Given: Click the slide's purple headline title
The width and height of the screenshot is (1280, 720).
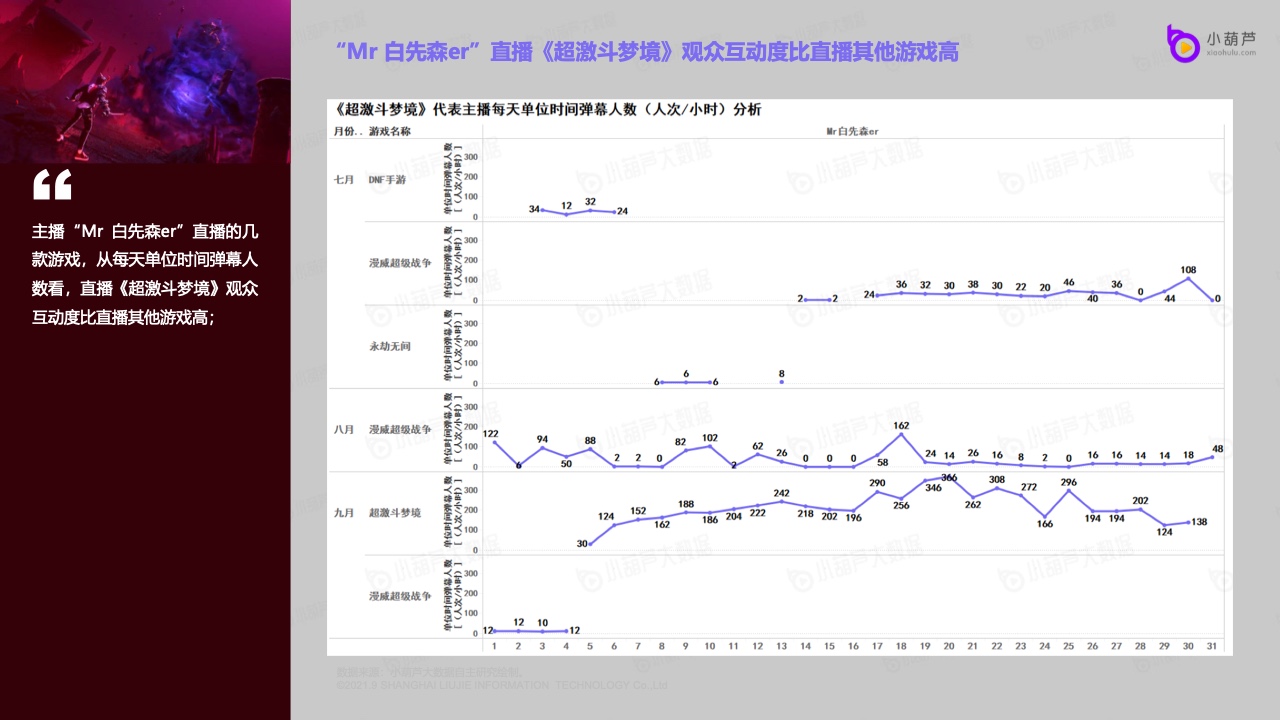Looking at the screenshot, I should [x=647, y=52].
